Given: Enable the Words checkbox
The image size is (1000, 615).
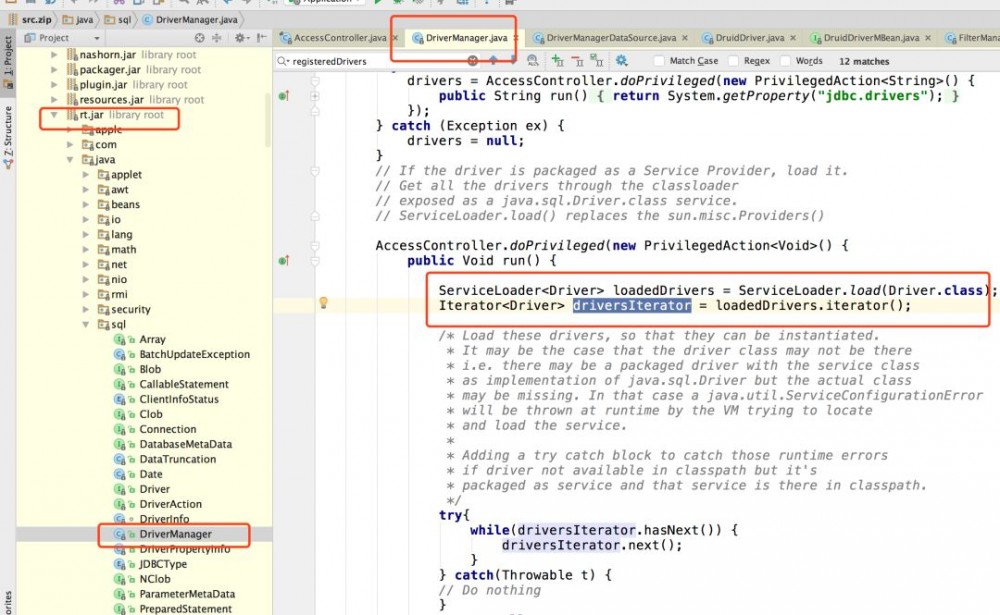Looking at the screenshot, I should point(787,60).
